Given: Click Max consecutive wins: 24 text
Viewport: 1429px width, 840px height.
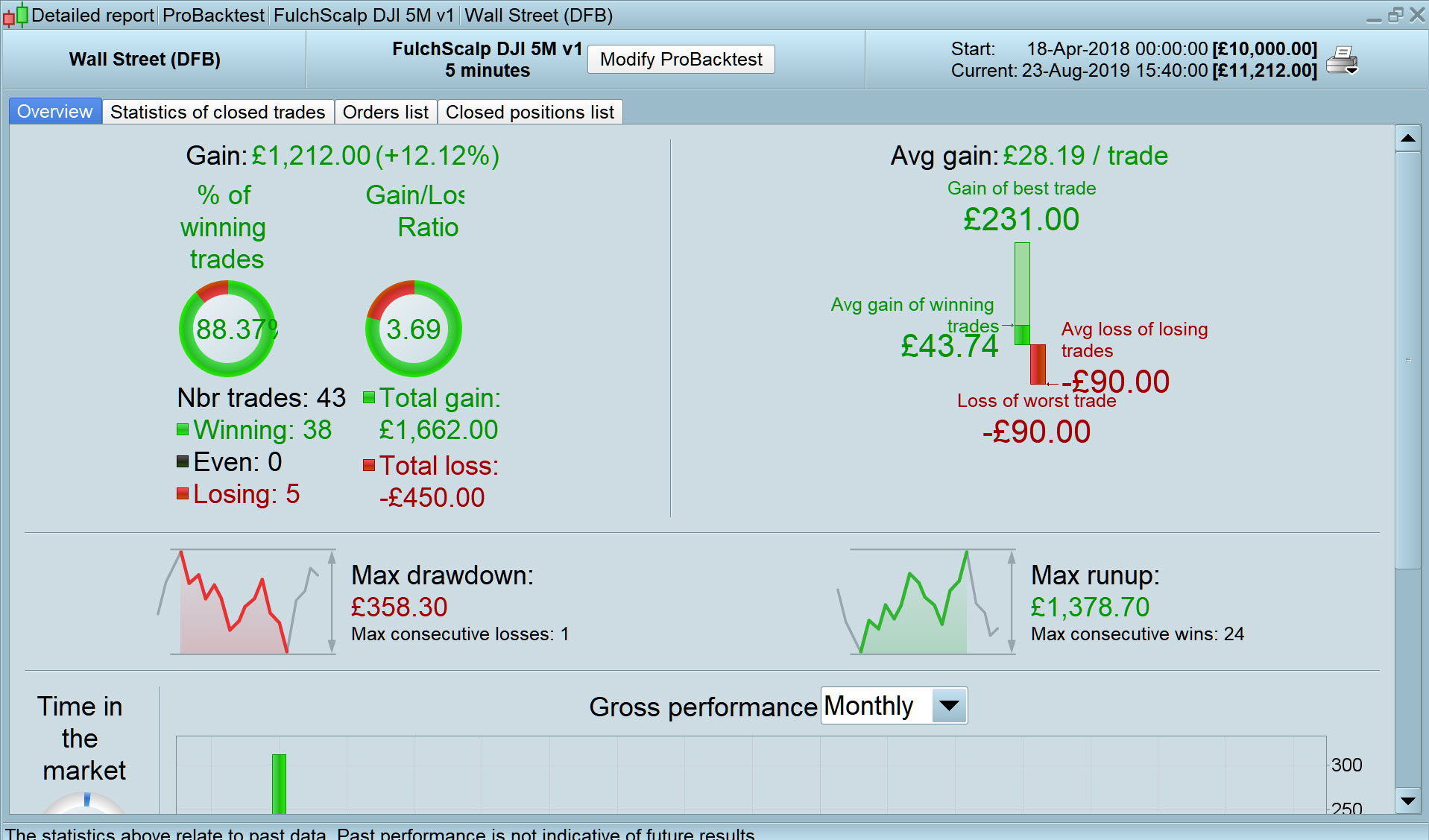Looking at the screenshot, I should click(1138, 634).
